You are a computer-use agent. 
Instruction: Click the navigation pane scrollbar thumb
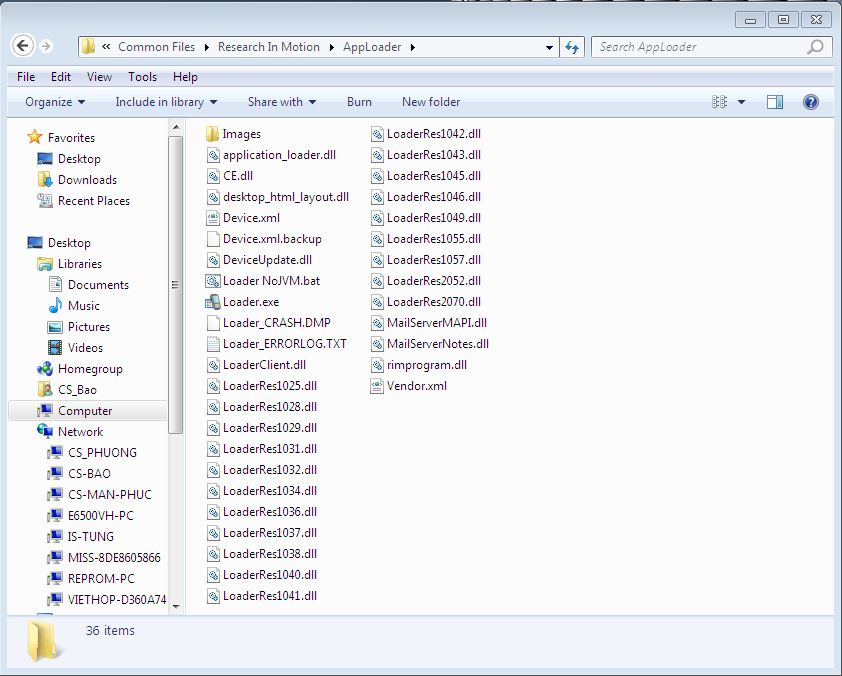coord(176,285)
